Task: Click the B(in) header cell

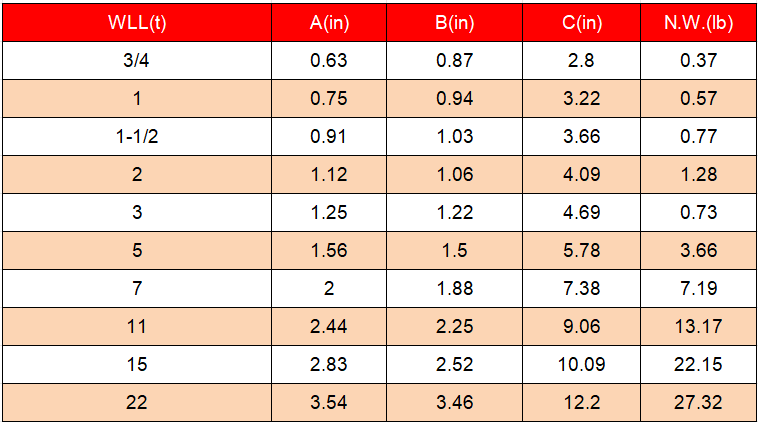Action: tap(454, 24)
